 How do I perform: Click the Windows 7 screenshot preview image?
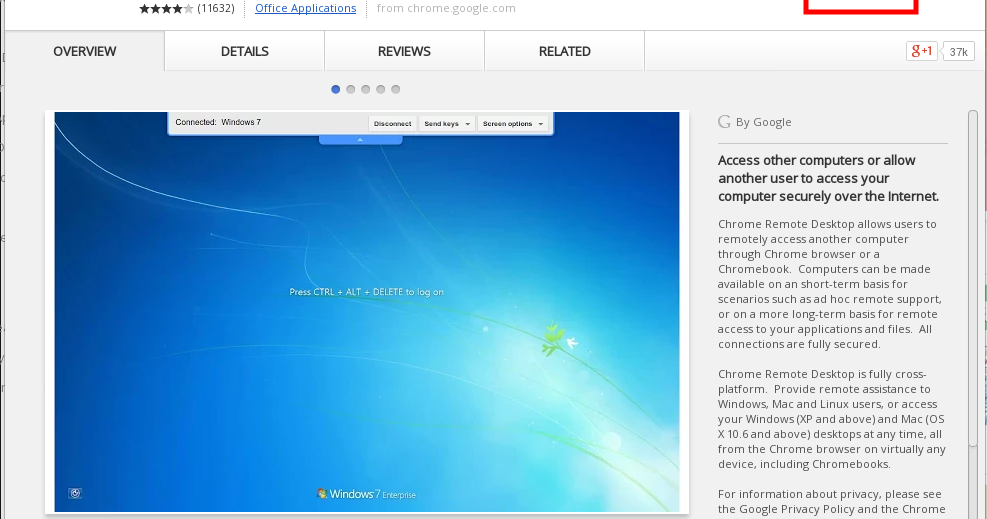pyautogui.click(x=367, y=312)
